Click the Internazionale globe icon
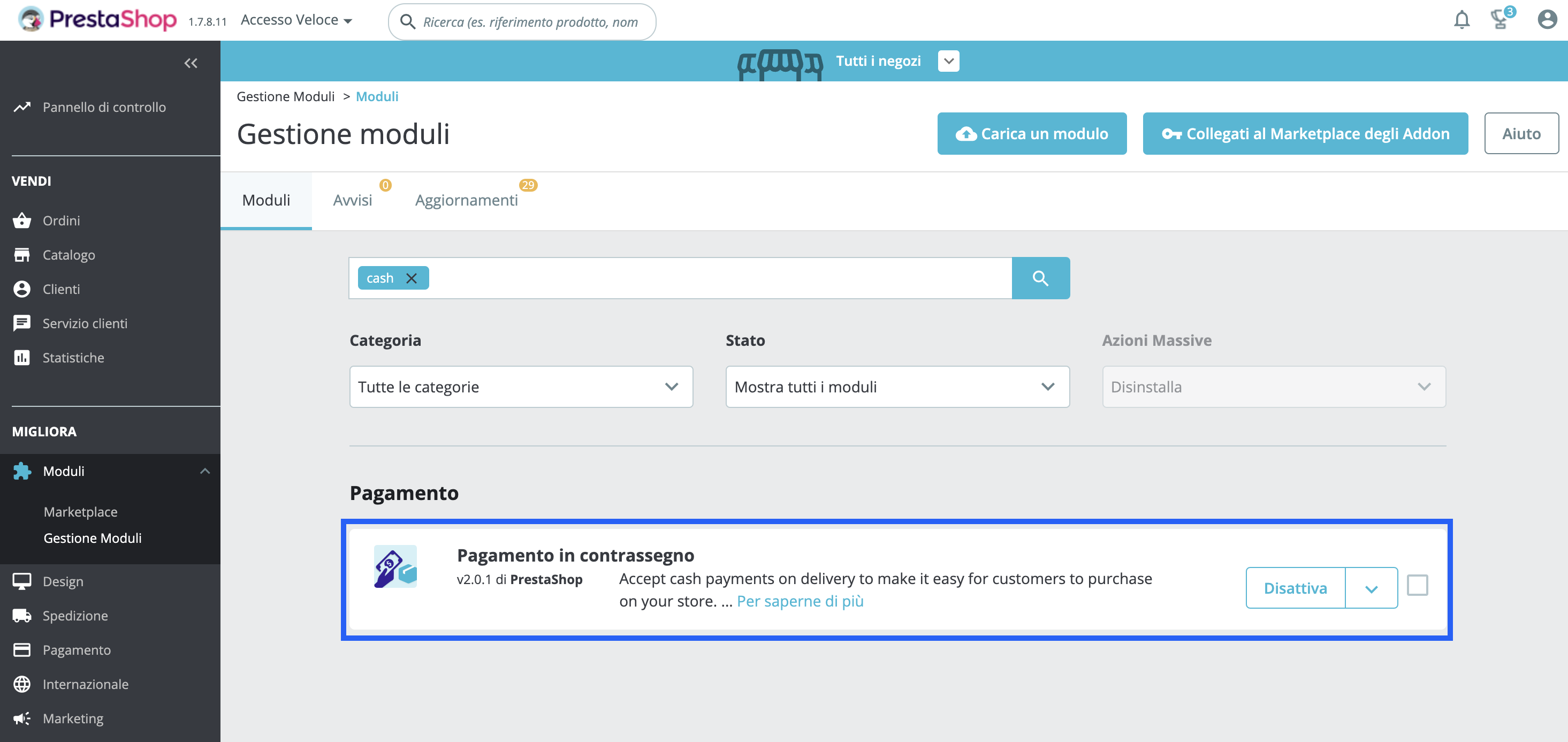The height and width of the screenshot is (742, 1568). pos(22,684)
